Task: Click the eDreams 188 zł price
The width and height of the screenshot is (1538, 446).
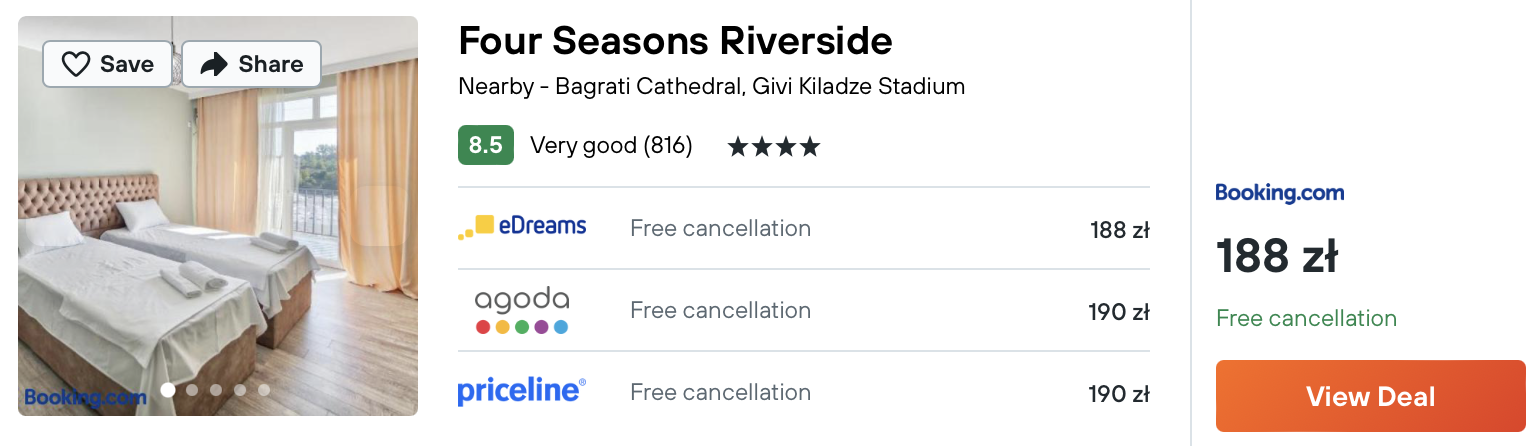Action: 1120,230
